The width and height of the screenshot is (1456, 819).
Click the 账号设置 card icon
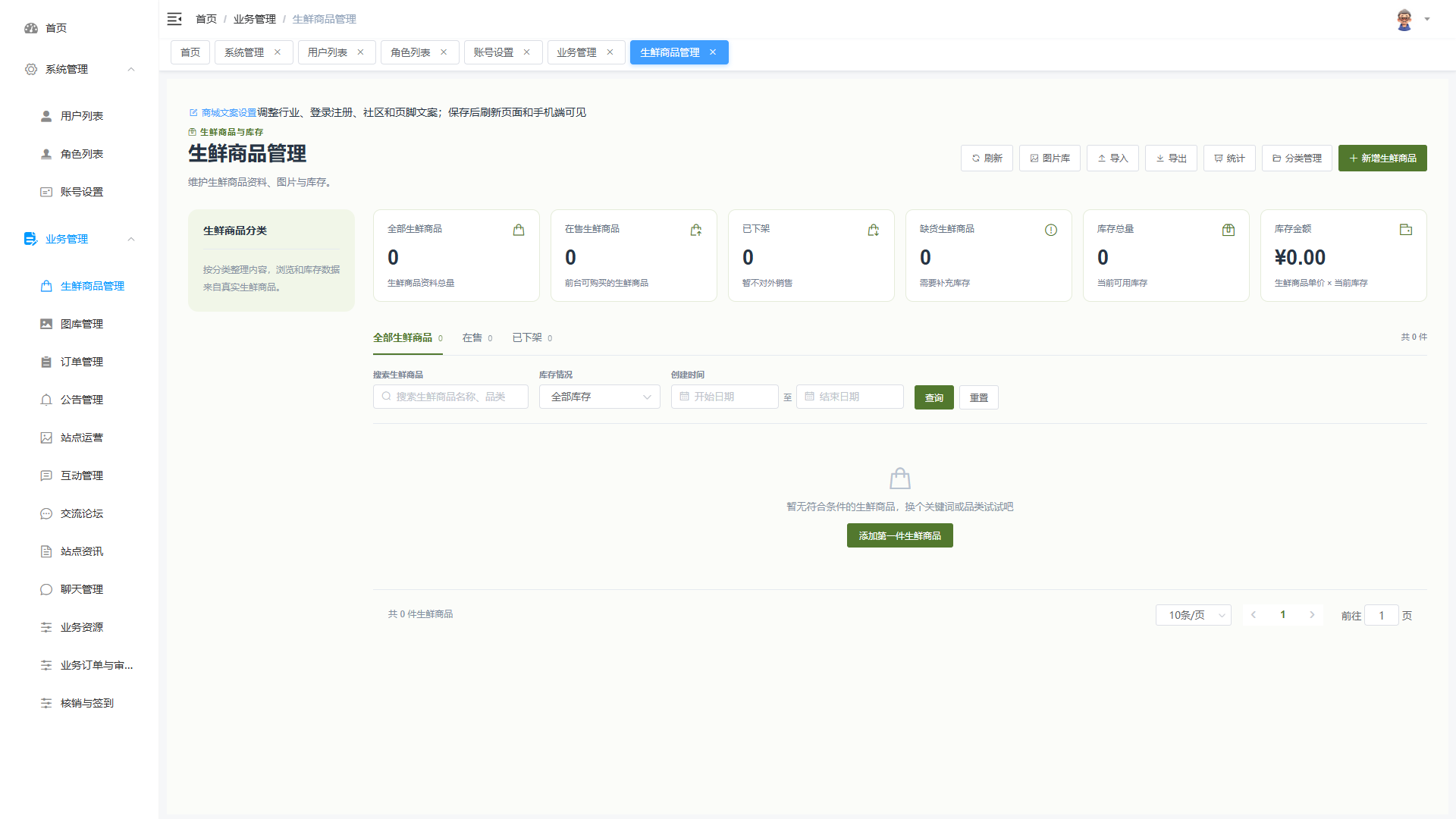click(x=46, y=192)
